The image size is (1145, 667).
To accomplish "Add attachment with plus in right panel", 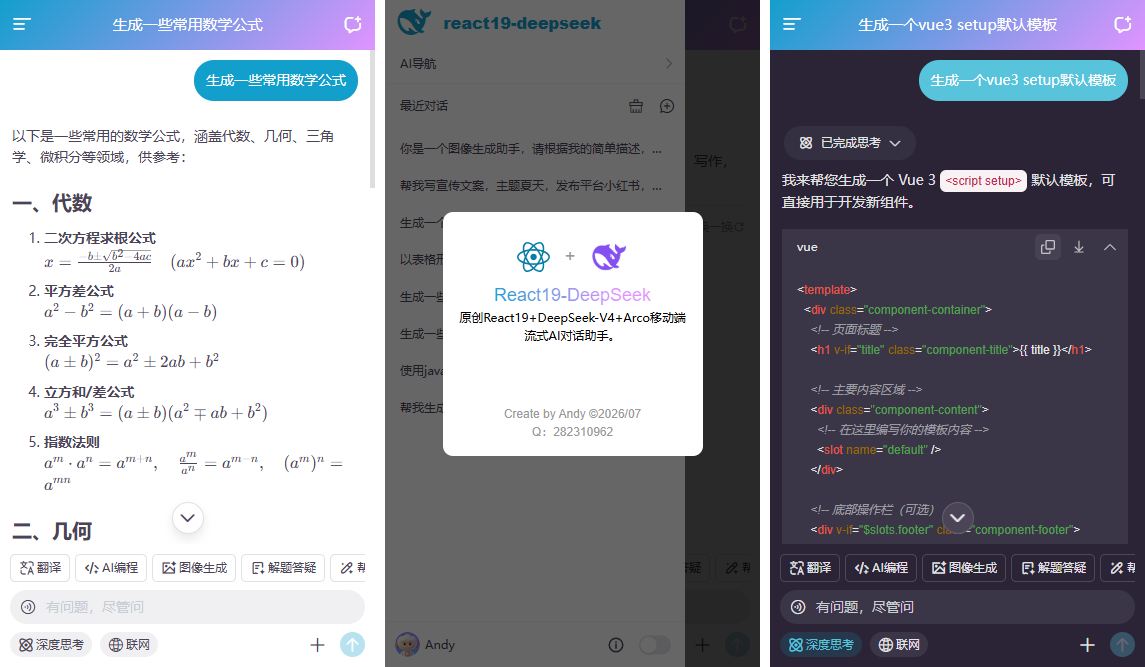I will [1087, 644].
